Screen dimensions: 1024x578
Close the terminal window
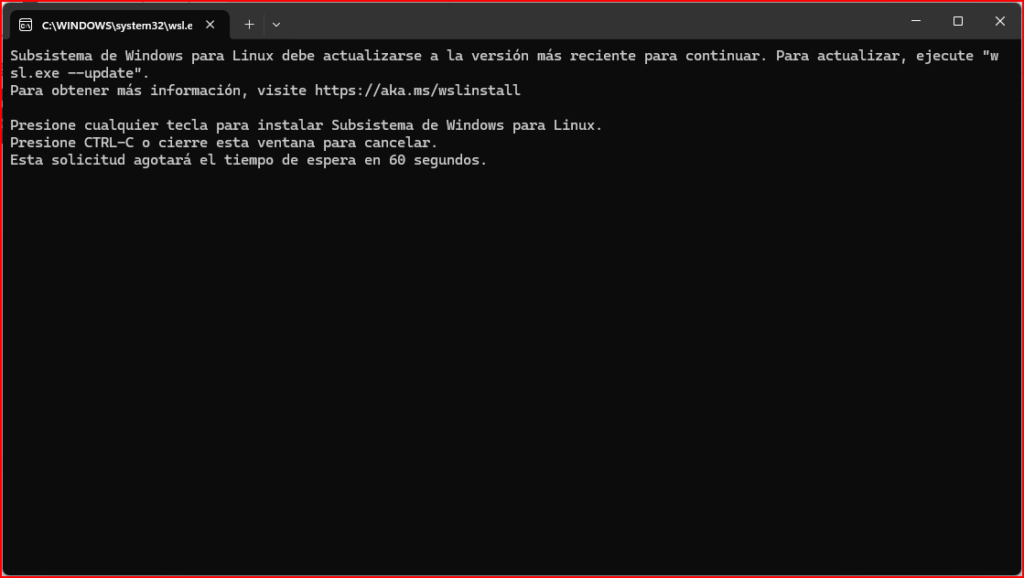pos(1000,21)
